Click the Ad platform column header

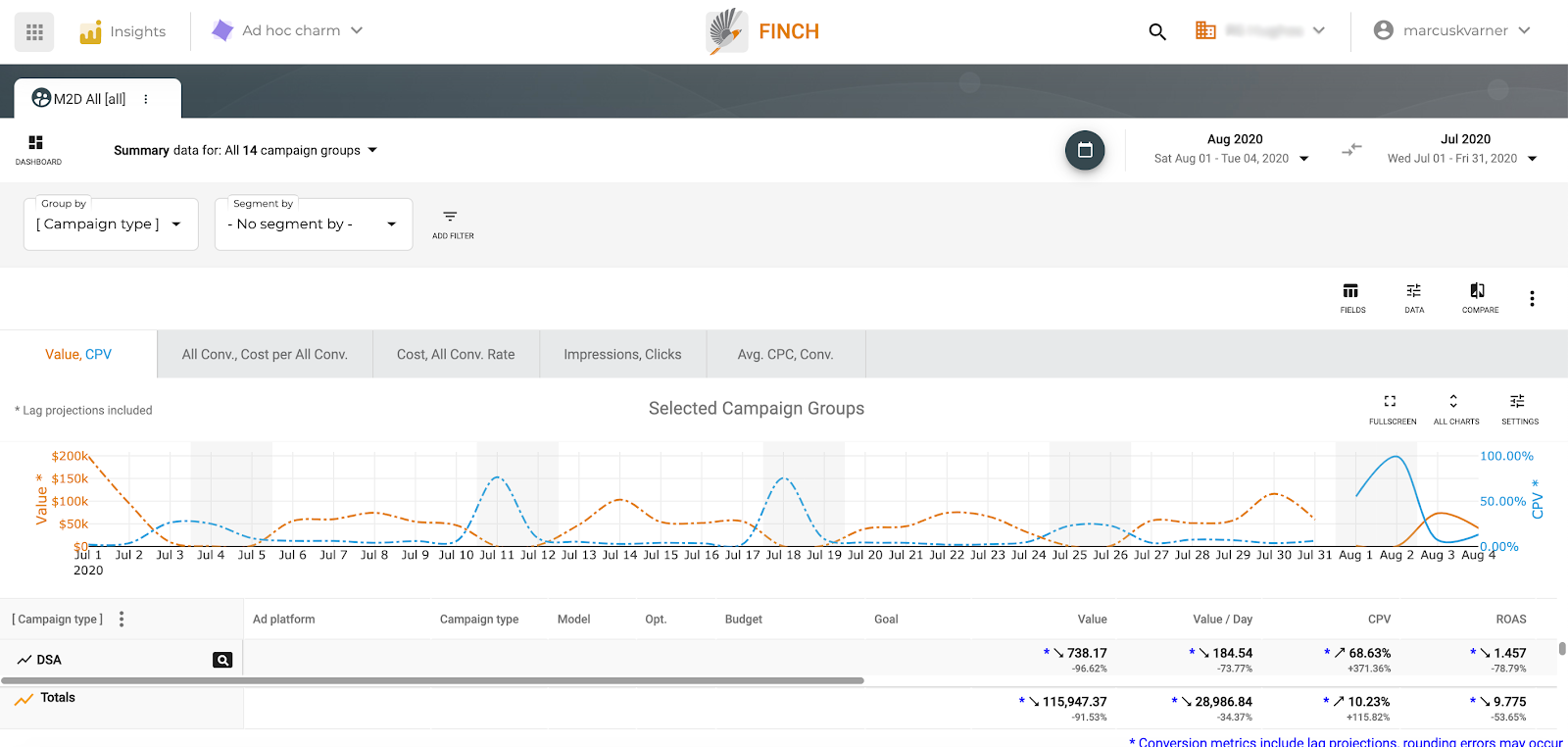click(x=284, y=620)
